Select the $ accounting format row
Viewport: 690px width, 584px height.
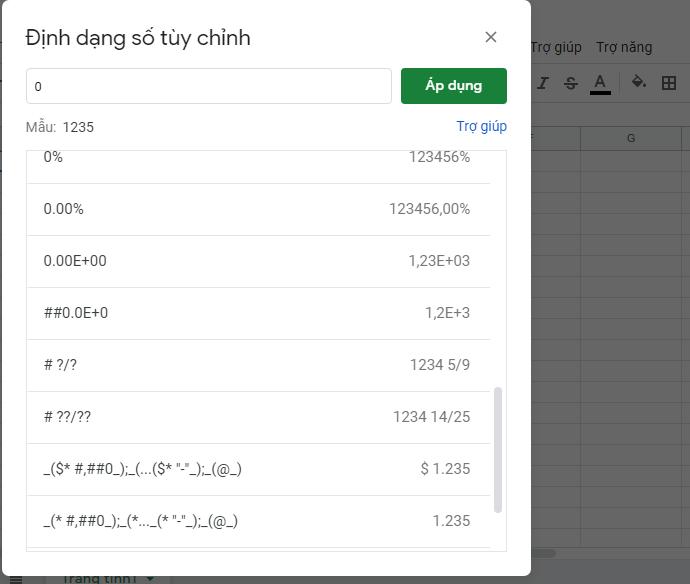(x=258, y=469)
